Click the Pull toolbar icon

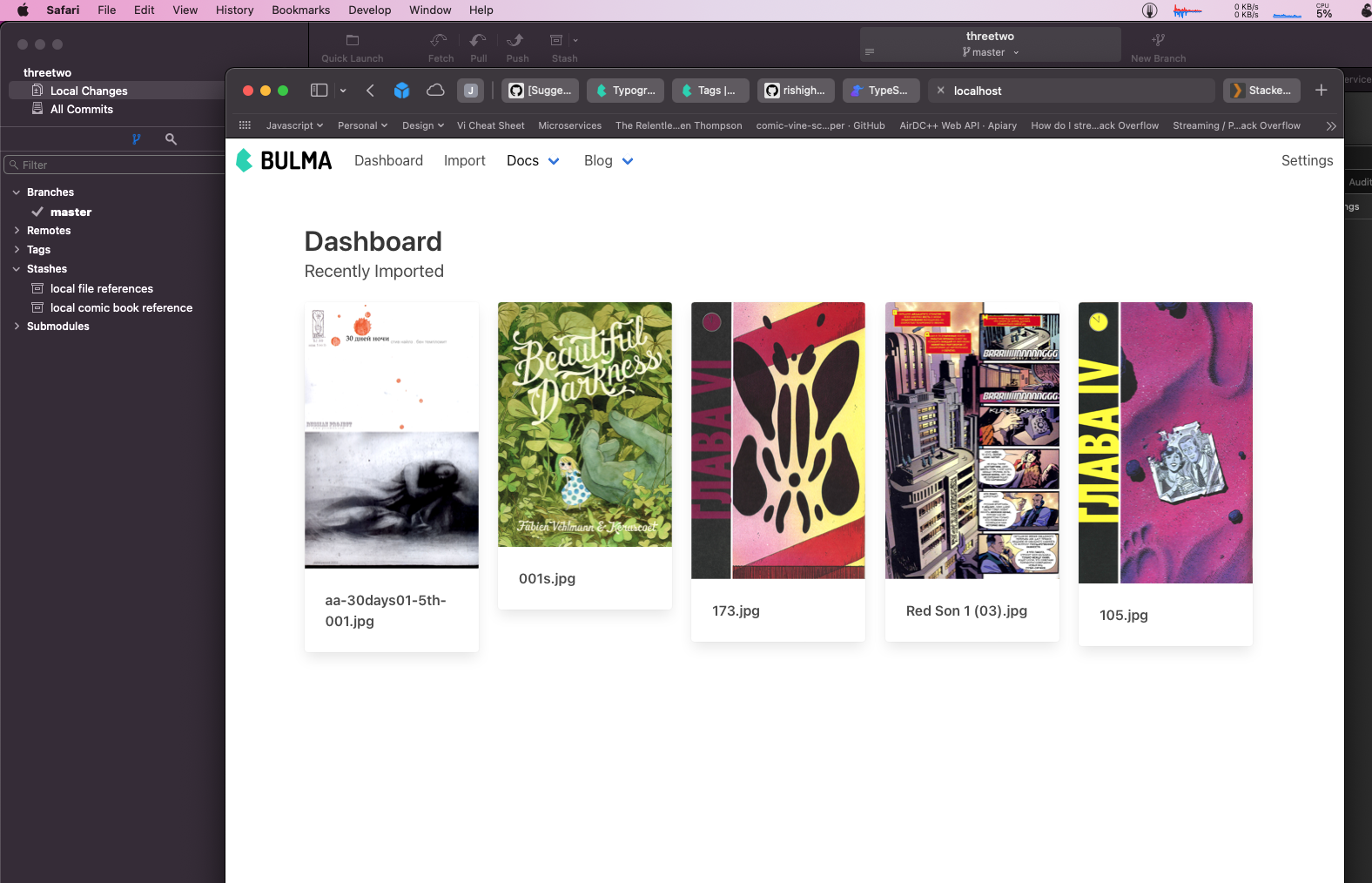click(x=478, y=41)
